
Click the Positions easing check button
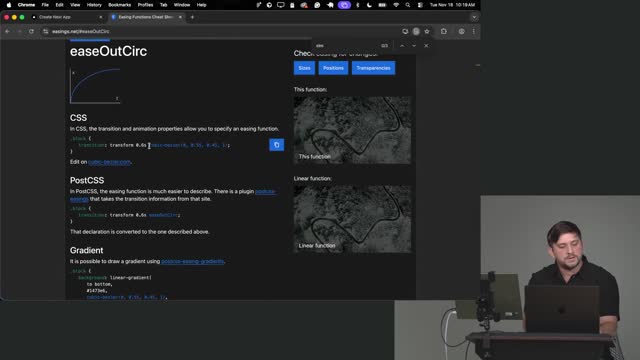tap(333, 68)
